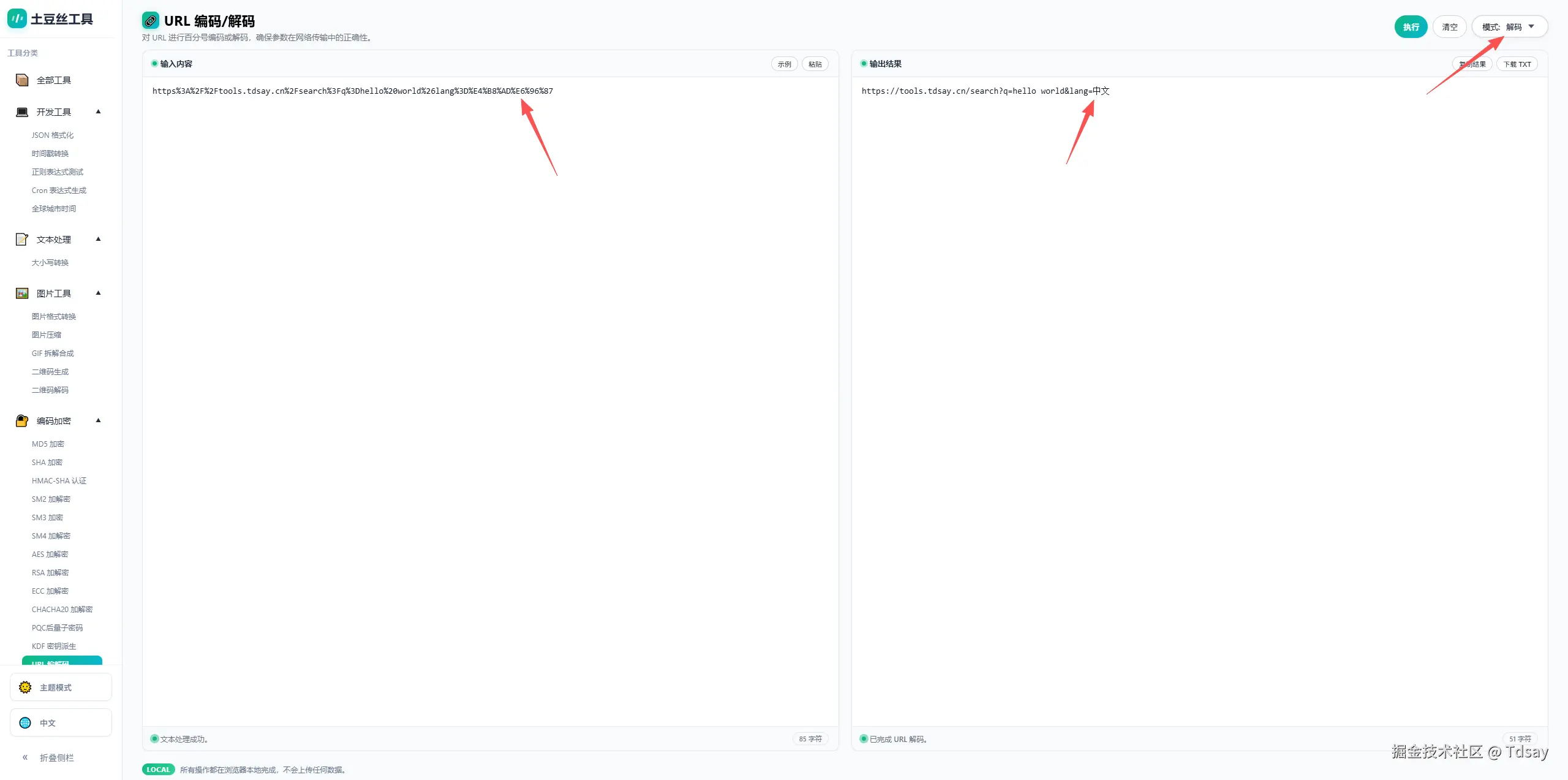Collapse the 图片工具 category arrow
The width and height of the screenshot is (1568, 780).
(98, 293)
